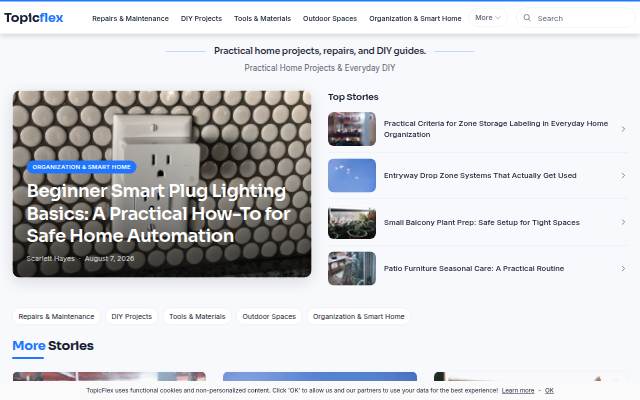Accept cookies with the OK link
This screenshot has width=640, height=400.
pyautogui.click(x=549, y=391)
